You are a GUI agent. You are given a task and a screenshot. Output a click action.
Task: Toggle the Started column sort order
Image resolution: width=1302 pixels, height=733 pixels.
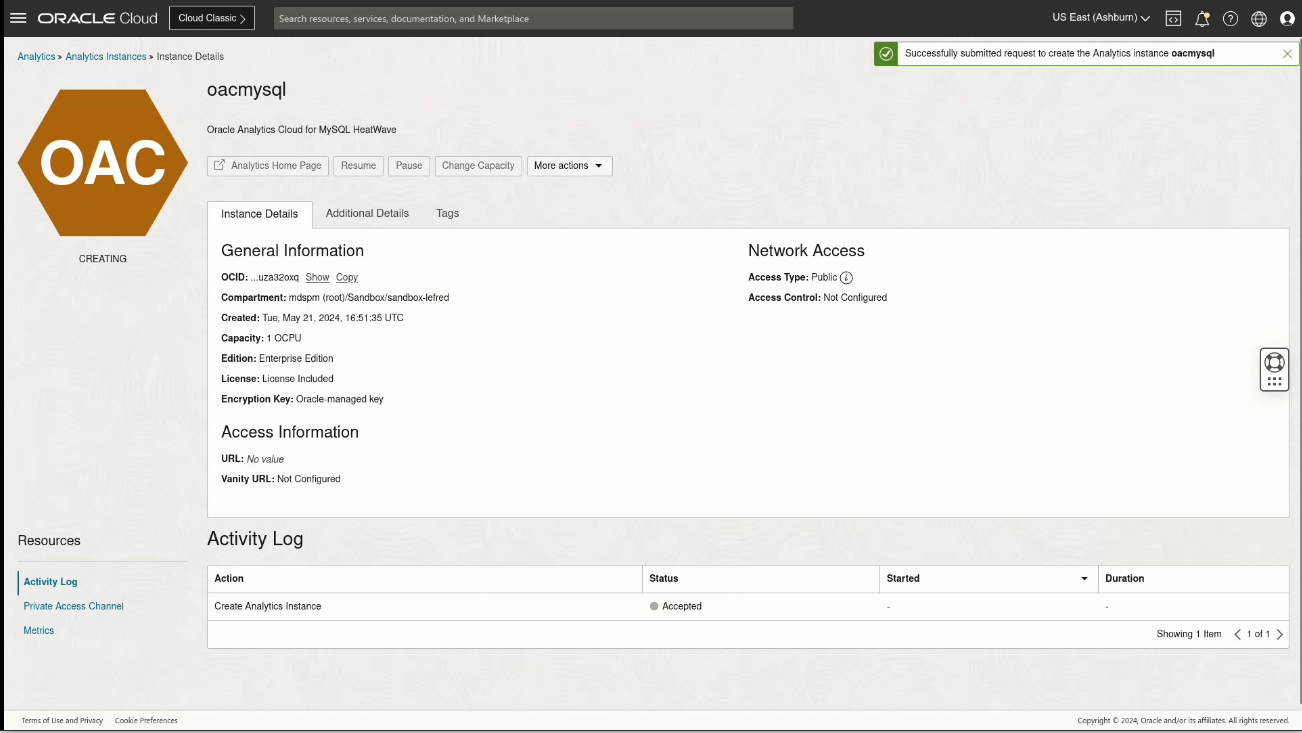click(1084, 578)
